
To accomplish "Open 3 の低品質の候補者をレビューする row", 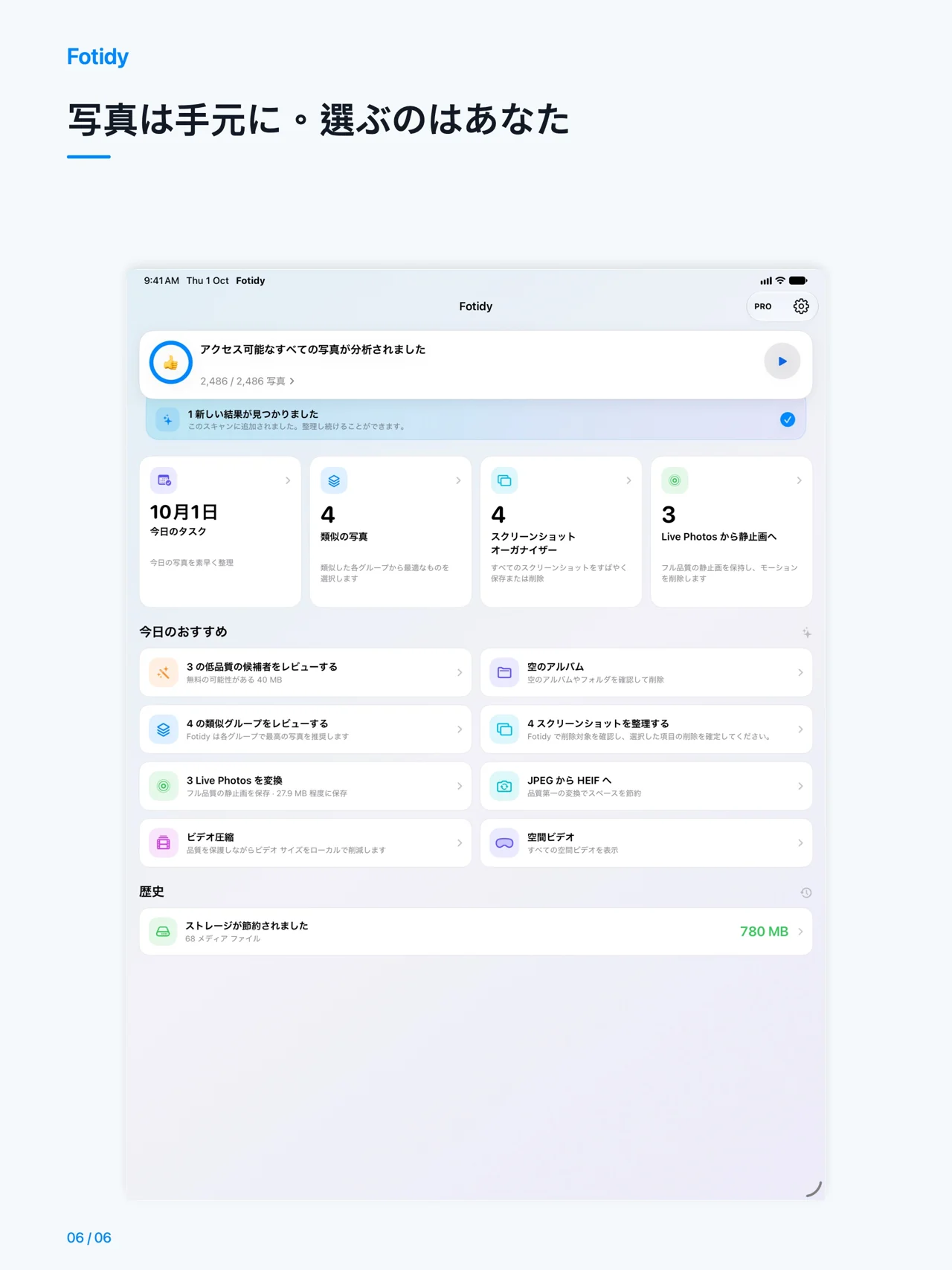I will [x=306, y=673].
